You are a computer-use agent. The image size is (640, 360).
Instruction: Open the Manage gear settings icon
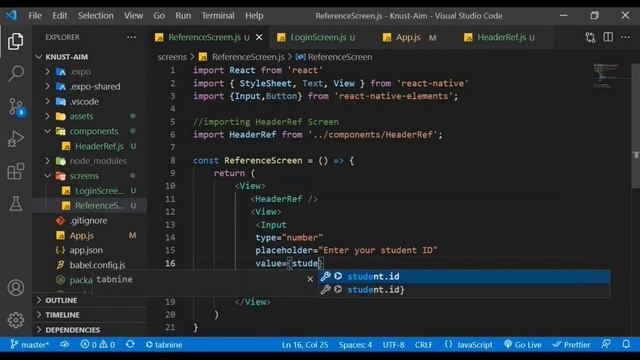(x=16, y=320)
